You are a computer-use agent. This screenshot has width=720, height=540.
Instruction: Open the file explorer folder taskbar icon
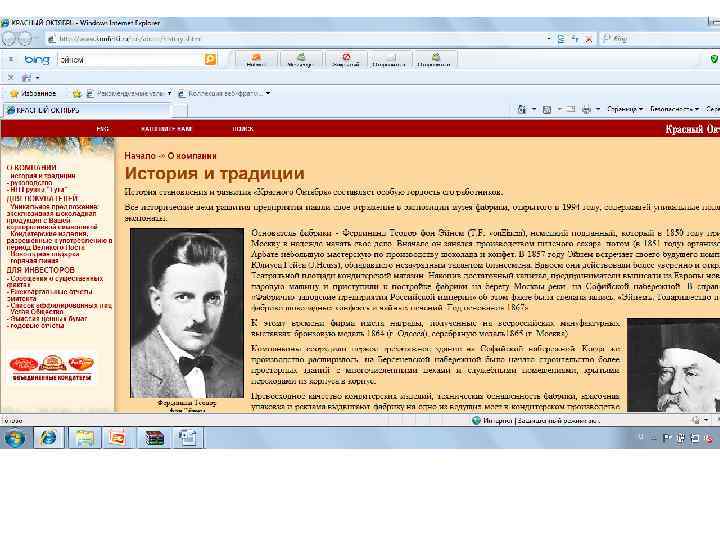(x=85, y=438)
